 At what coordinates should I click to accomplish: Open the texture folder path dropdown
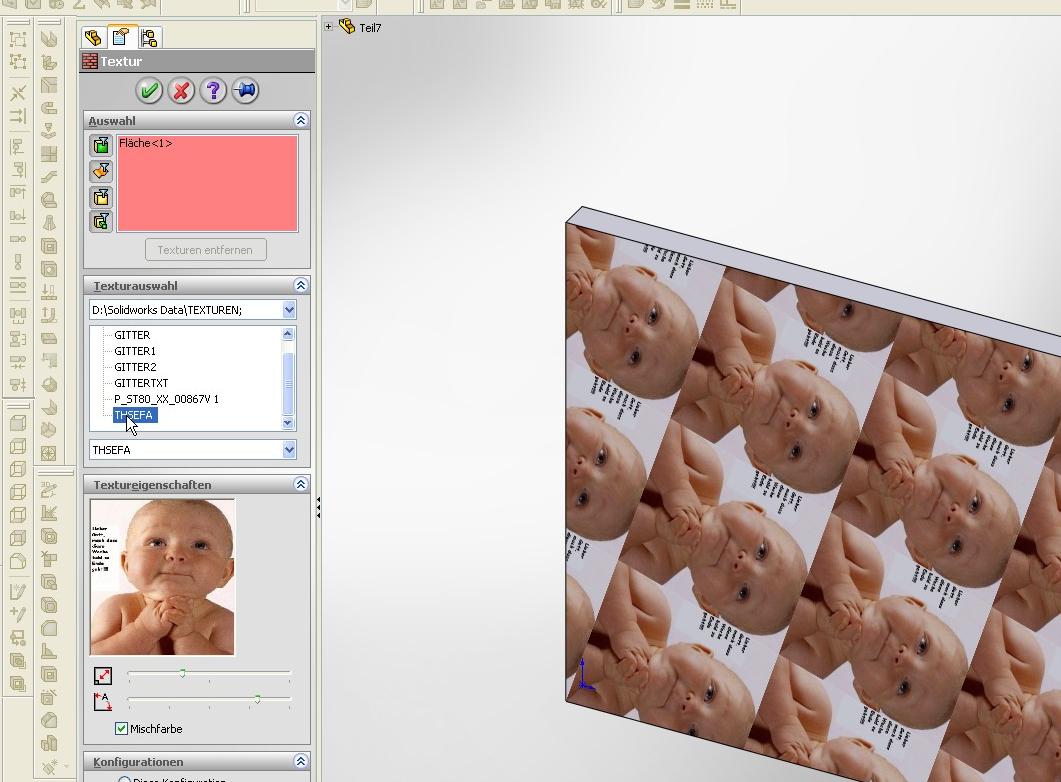coord(289,310)
